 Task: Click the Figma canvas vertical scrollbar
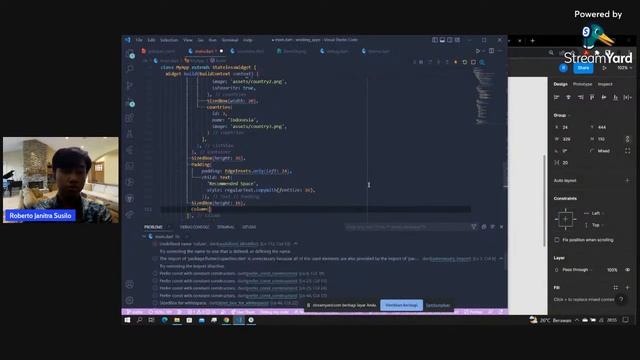pos(544,201)
